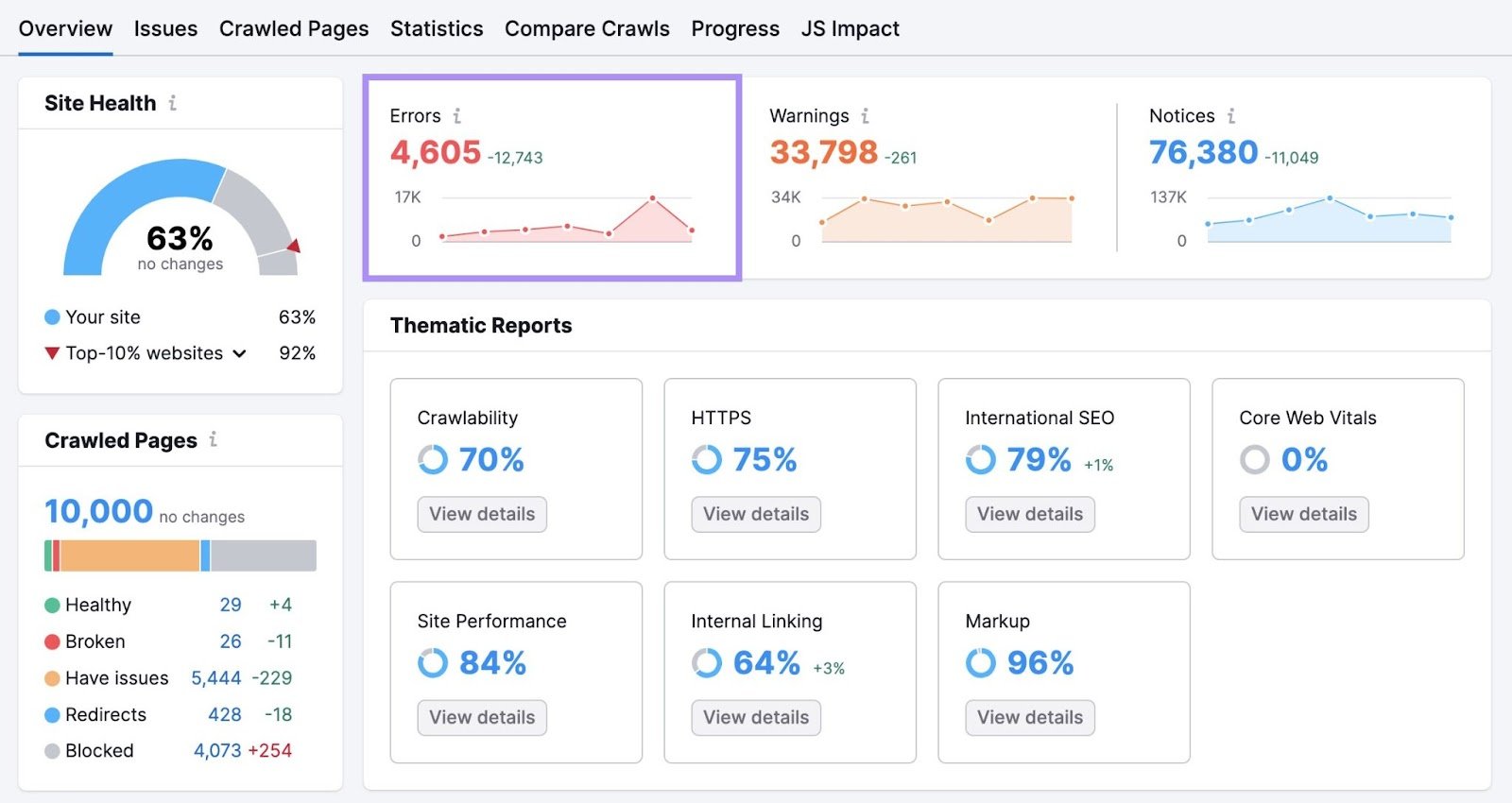Image resolution: width=1512 pixels, height=803 pixels.
Task: Click the Core Web Vitals ring icon
Action: tap(1255, 460)
